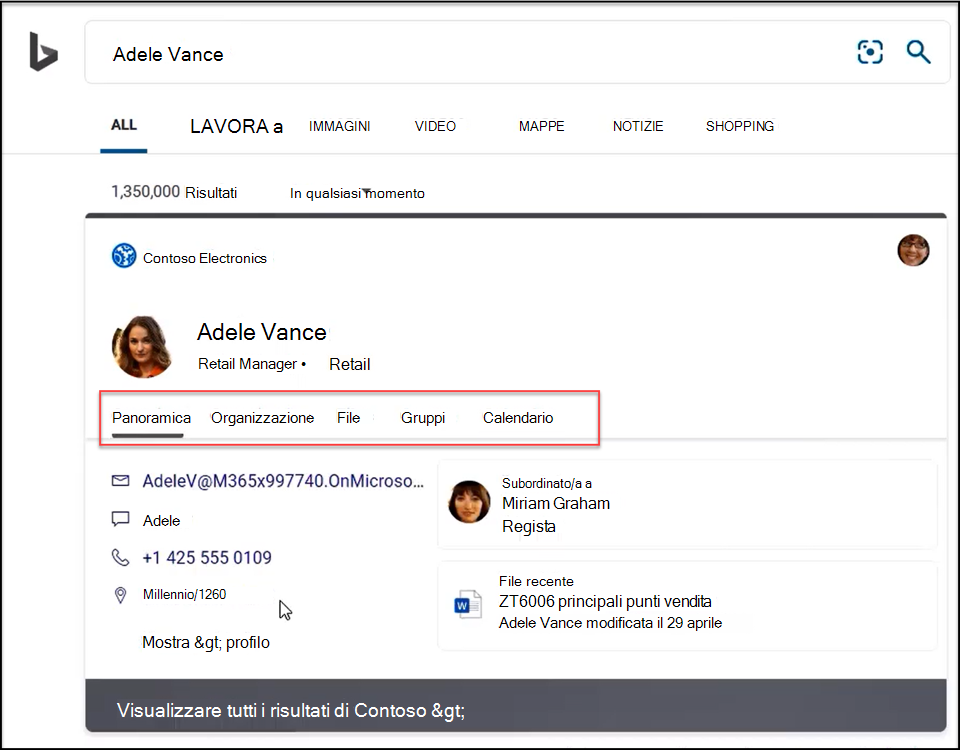Switch to the Organizzazione tab
The height and width of the screenshot is (750, 960).
tap(263, 418)
